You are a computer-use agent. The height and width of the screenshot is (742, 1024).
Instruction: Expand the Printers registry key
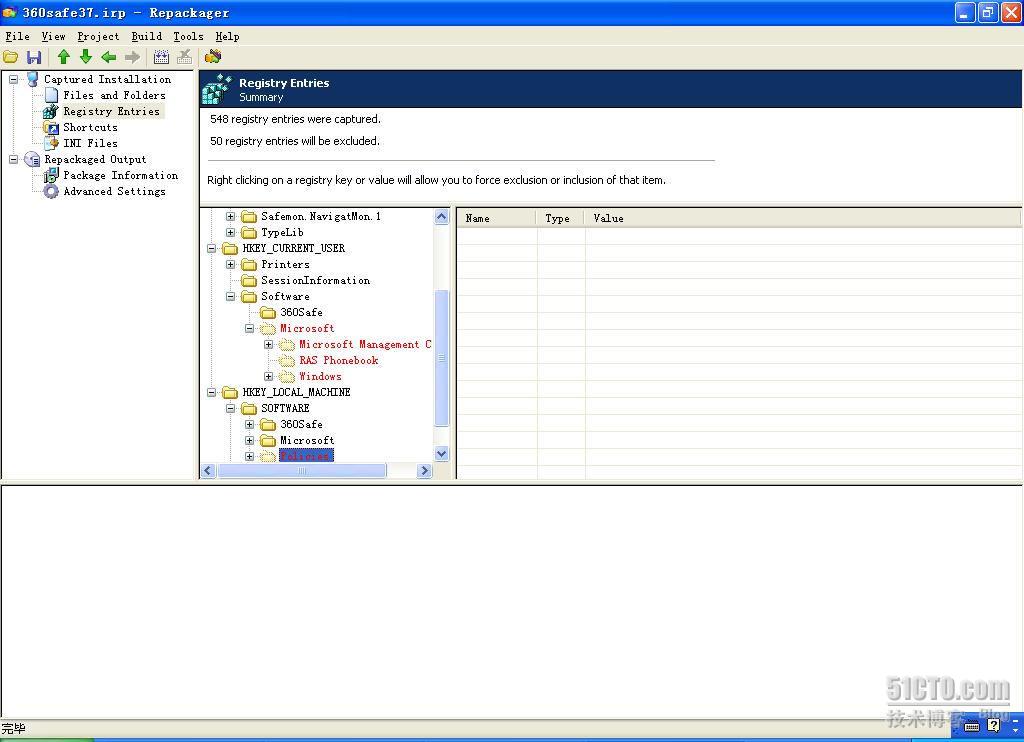pyautogui.click(x=230, y=265)
